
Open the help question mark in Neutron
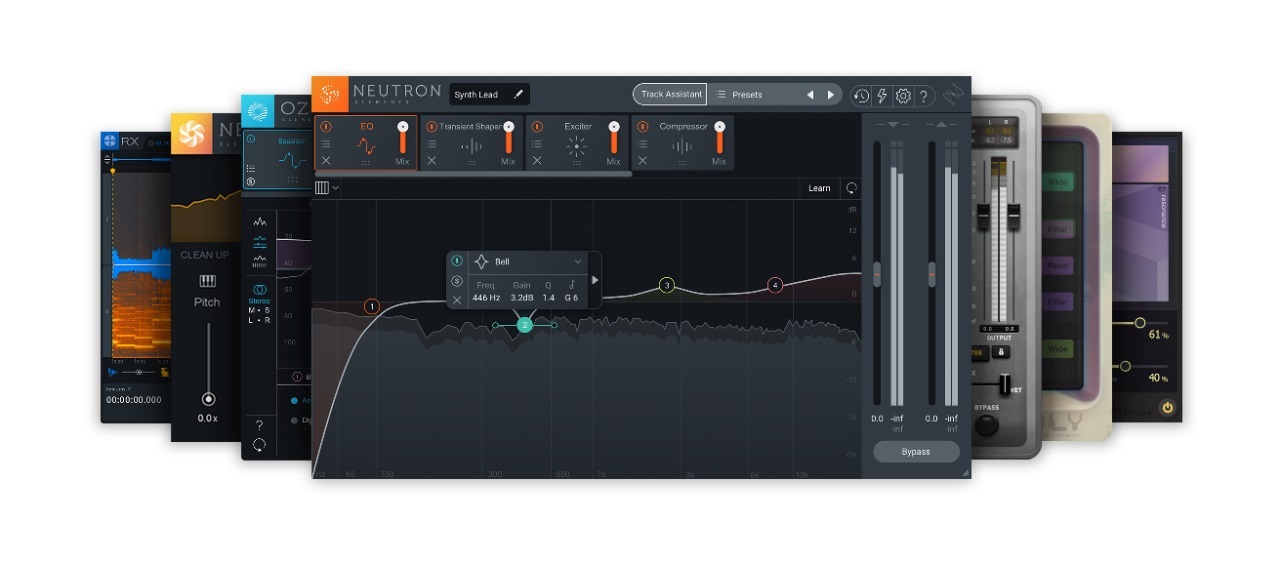click(x=923, y=96)
